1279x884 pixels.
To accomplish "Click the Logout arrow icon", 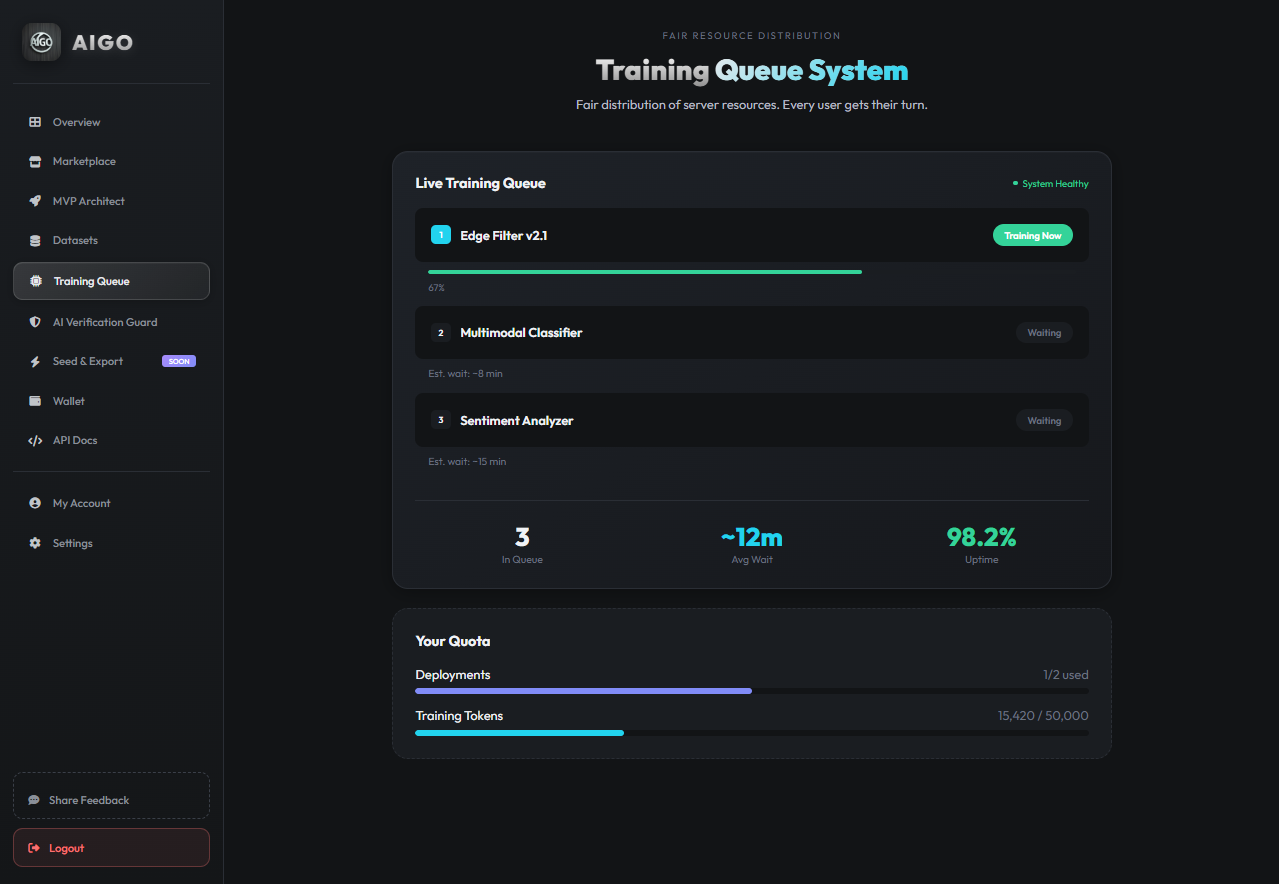I will coord(34,848).
